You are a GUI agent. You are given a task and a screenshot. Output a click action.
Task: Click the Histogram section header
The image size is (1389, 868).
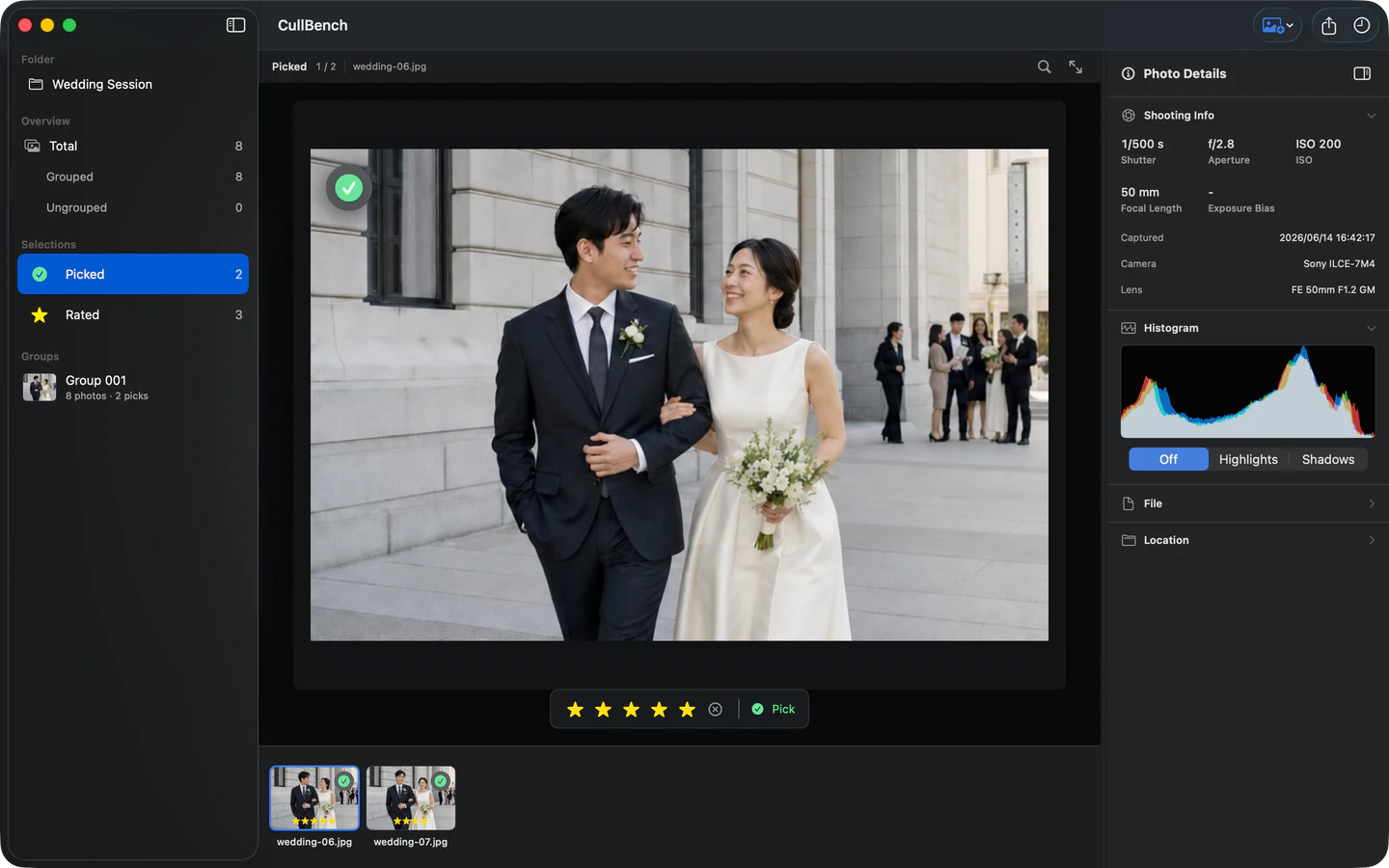(1248, 328)
